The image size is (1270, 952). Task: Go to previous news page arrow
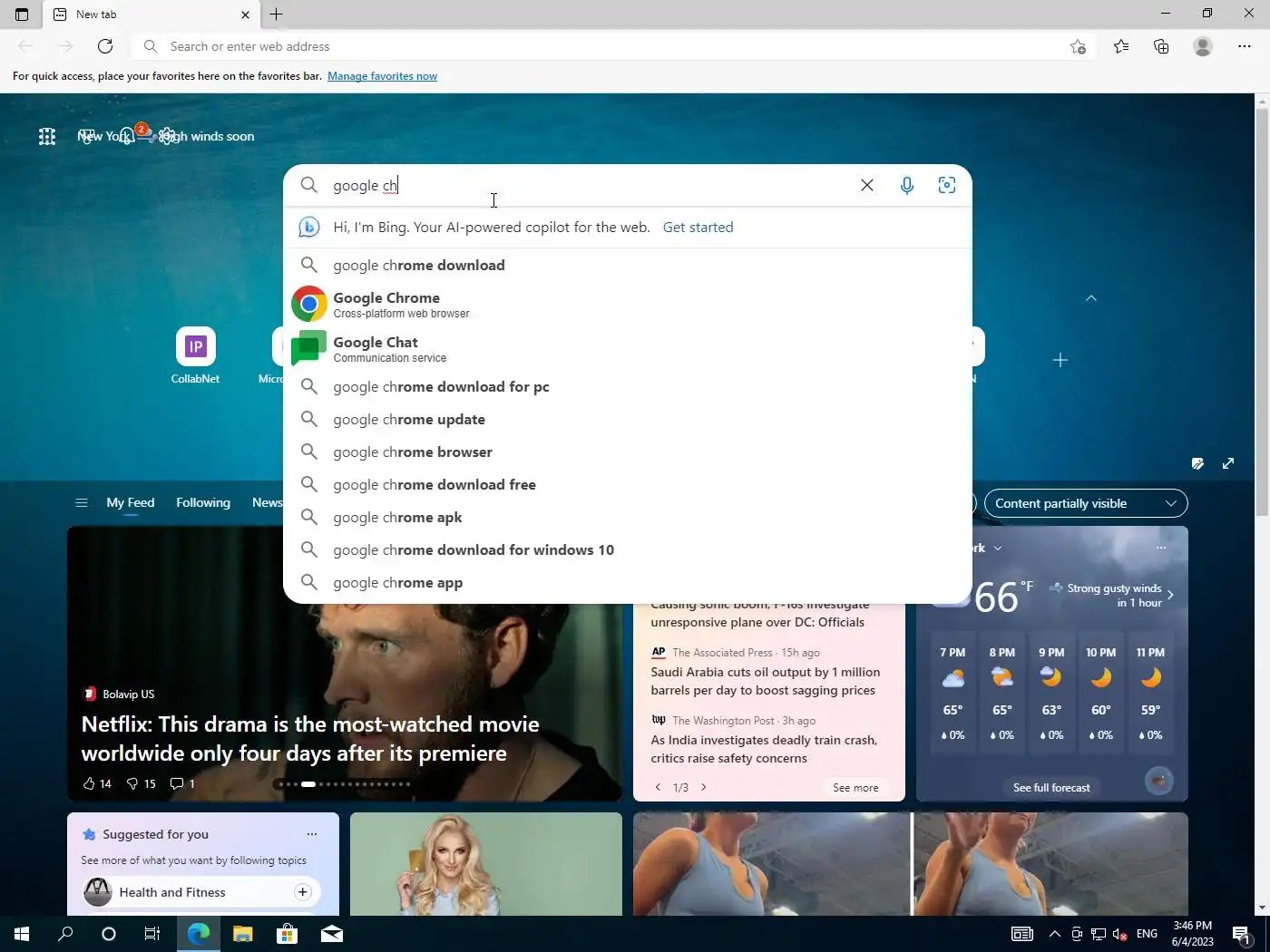pyautogui.click(x=658, y=787)
